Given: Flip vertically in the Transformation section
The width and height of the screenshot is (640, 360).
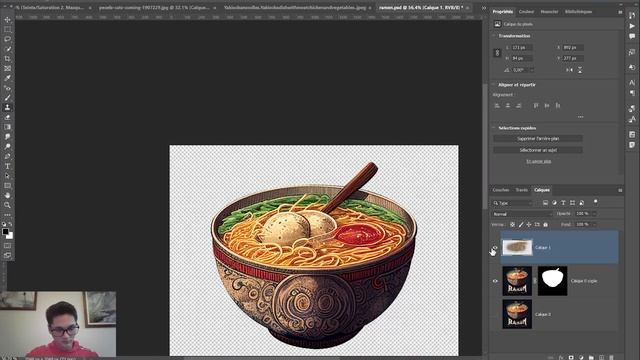Looking at the screenshot, I should 580,70.
